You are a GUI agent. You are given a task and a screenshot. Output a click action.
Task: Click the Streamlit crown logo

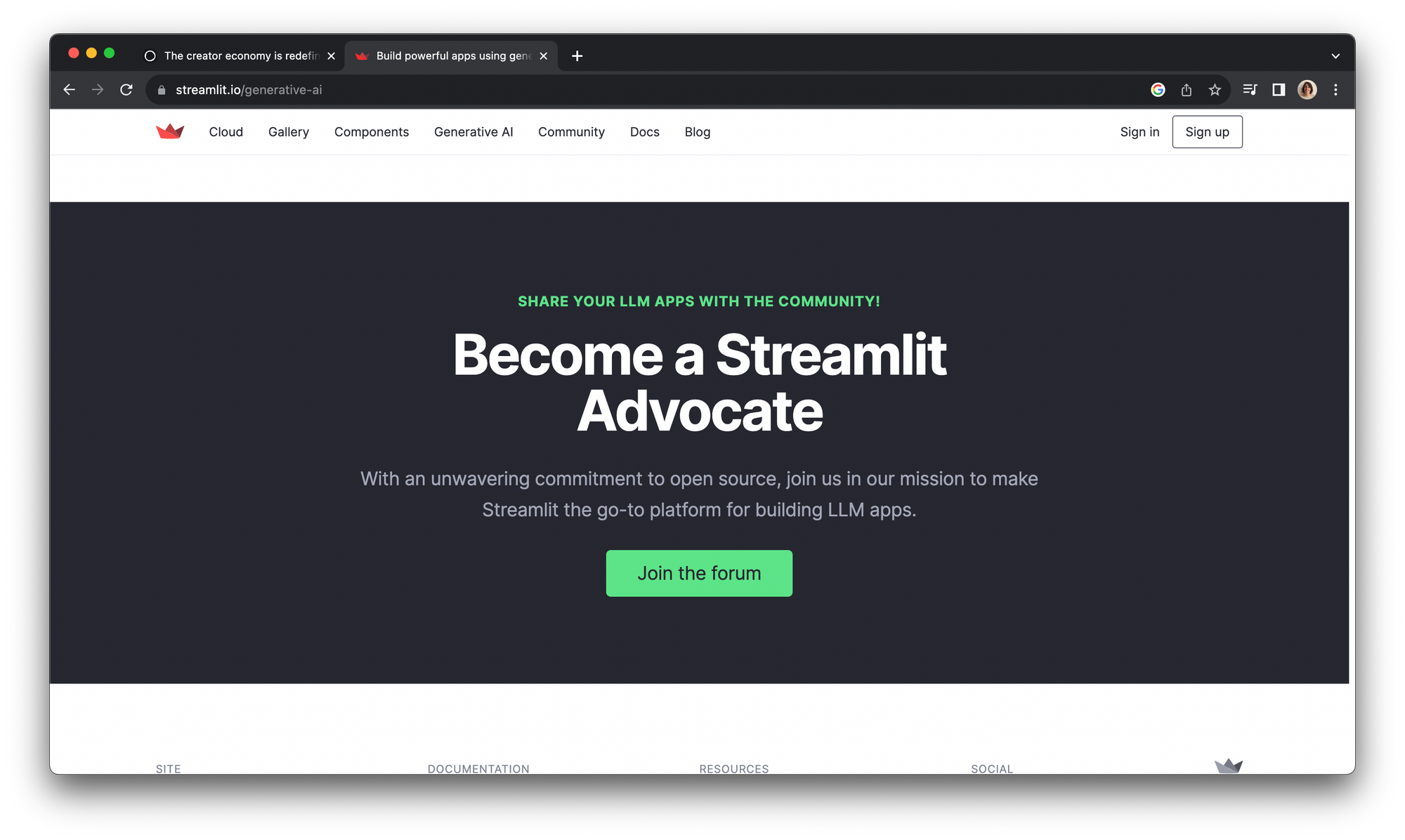(x=170, y=131)
